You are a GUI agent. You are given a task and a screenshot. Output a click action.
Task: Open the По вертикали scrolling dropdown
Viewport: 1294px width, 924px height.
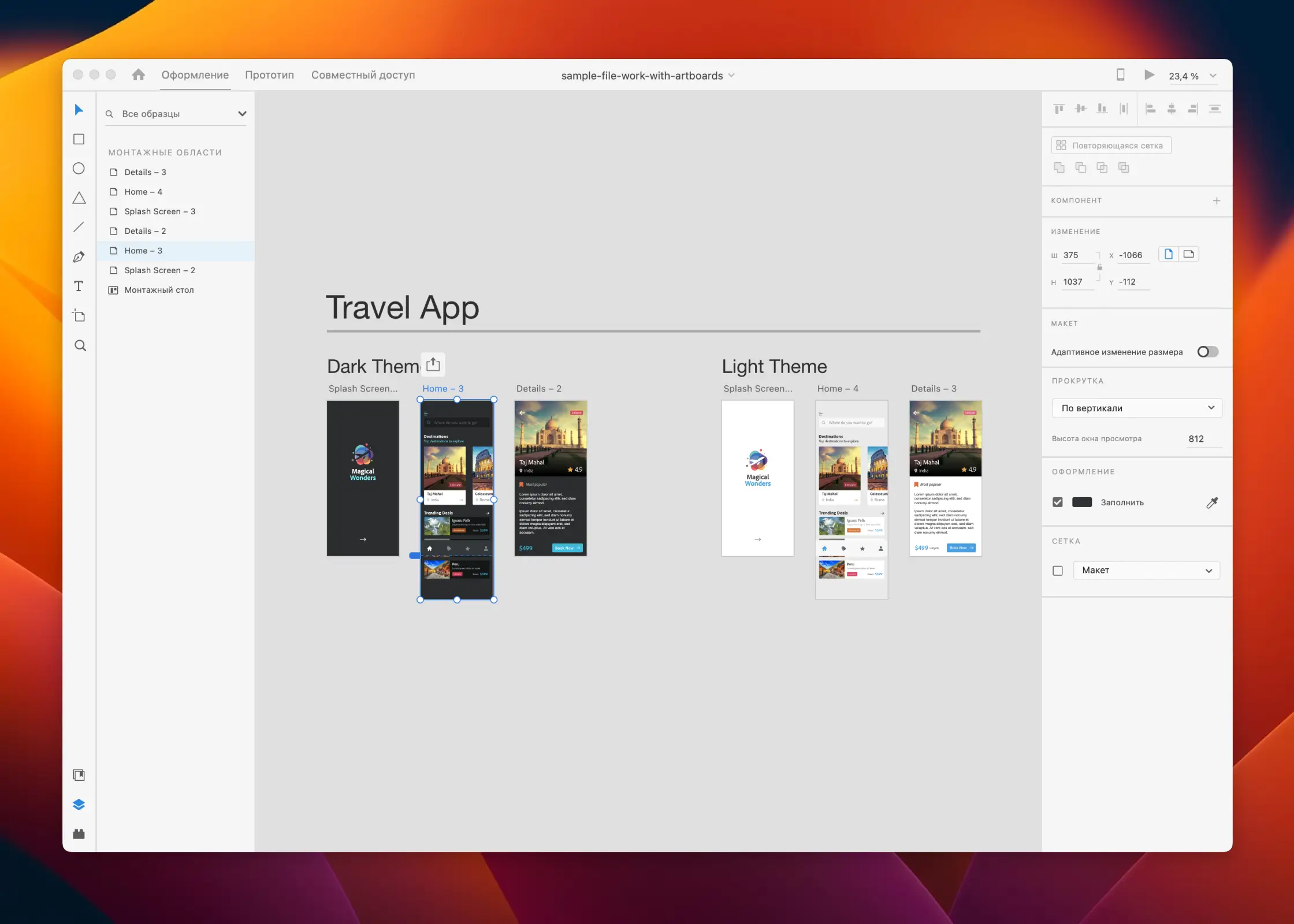(x=1136, y=408)
